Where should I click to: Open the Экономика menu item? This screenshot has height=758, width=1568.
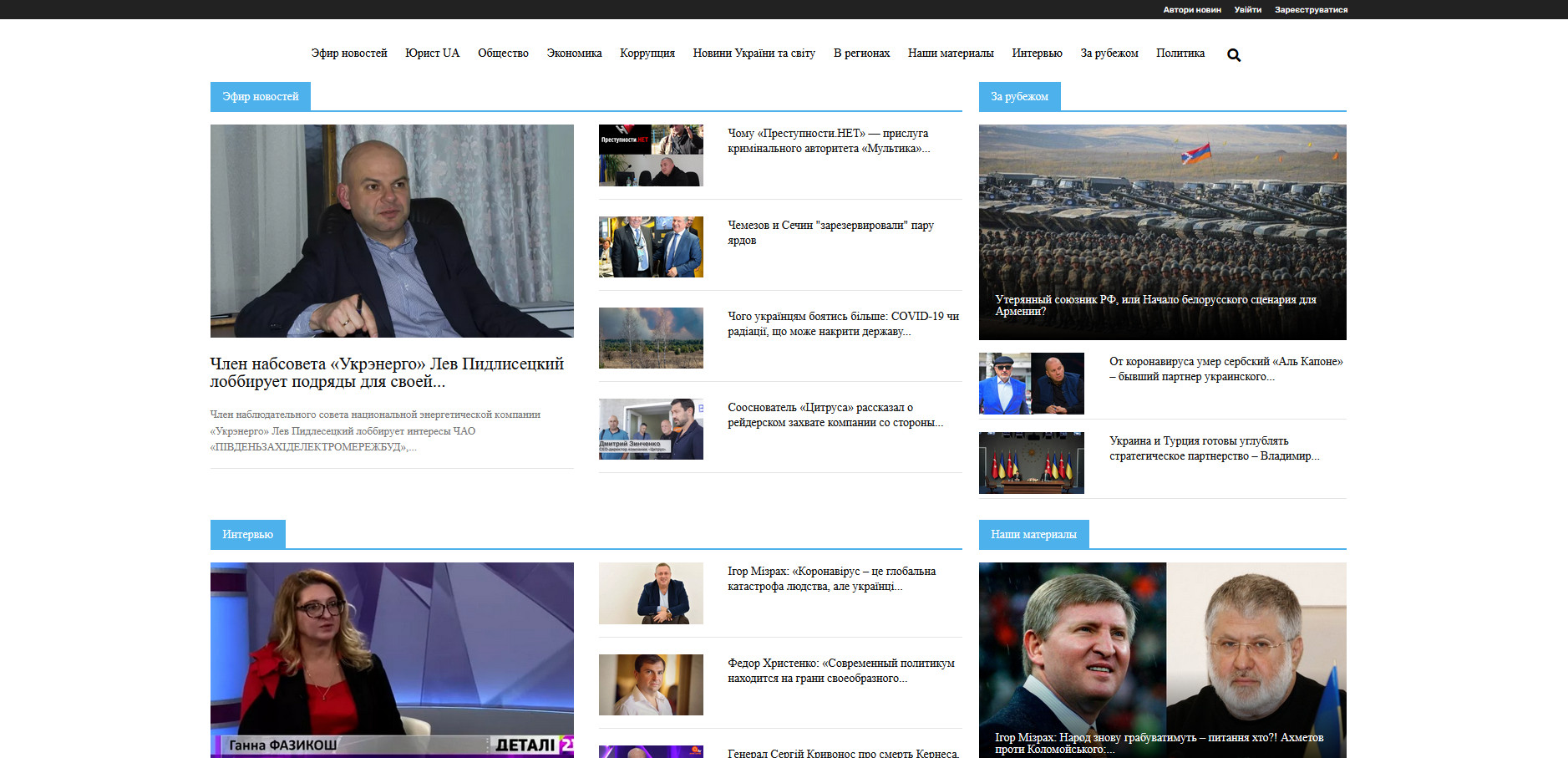574,53
